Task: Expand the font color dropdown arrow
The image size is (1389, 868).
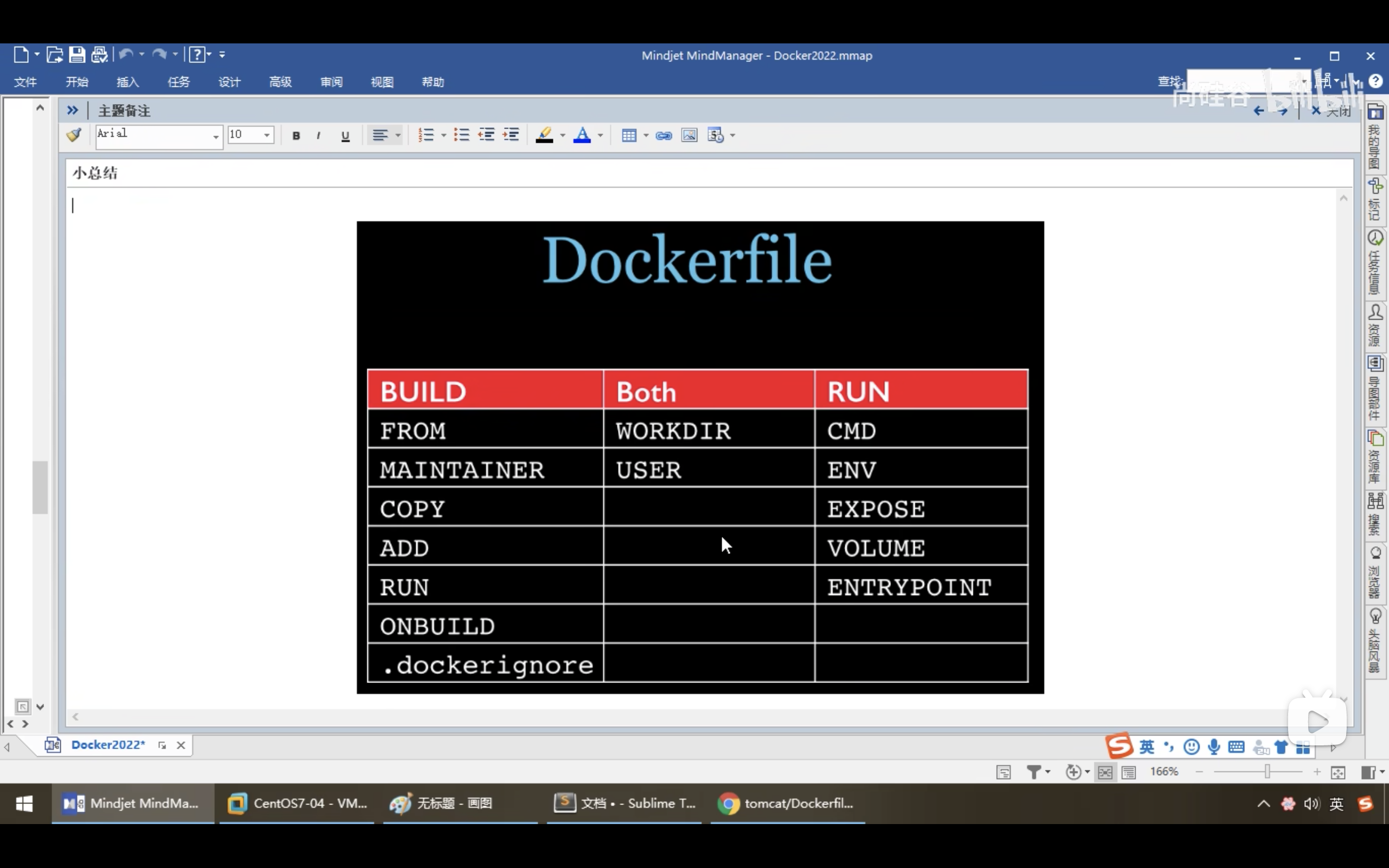Action: (x=601, y=136)
